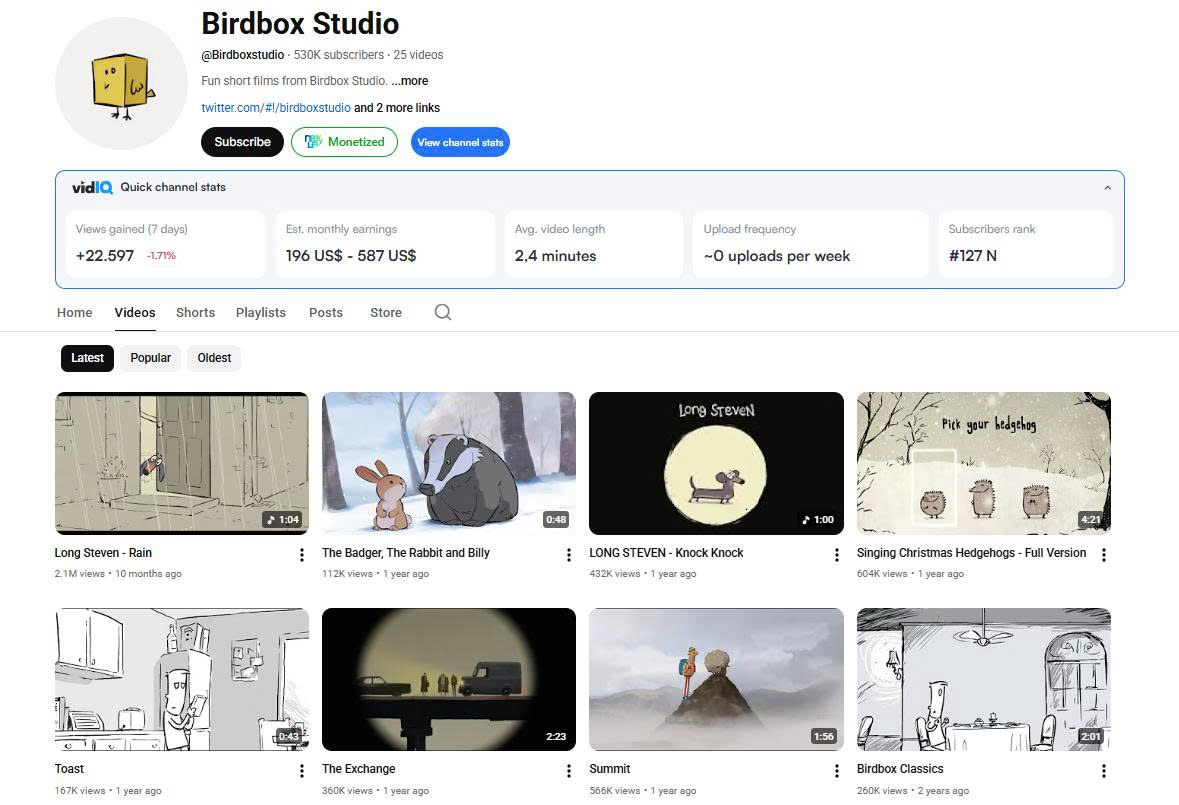Open the Playlists tab

(260, 312)
